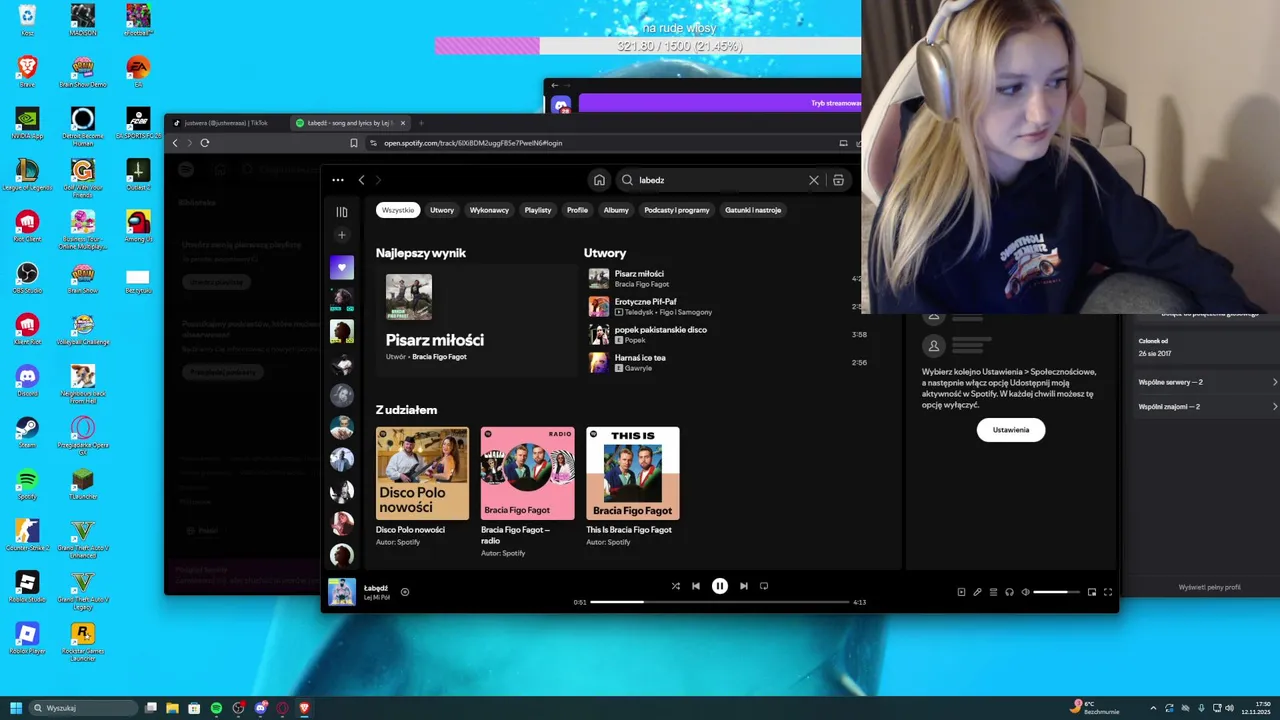The image size is (1280, 720).
Task: Open Disco Polo nowości playlist
Action: click(422, 488)
